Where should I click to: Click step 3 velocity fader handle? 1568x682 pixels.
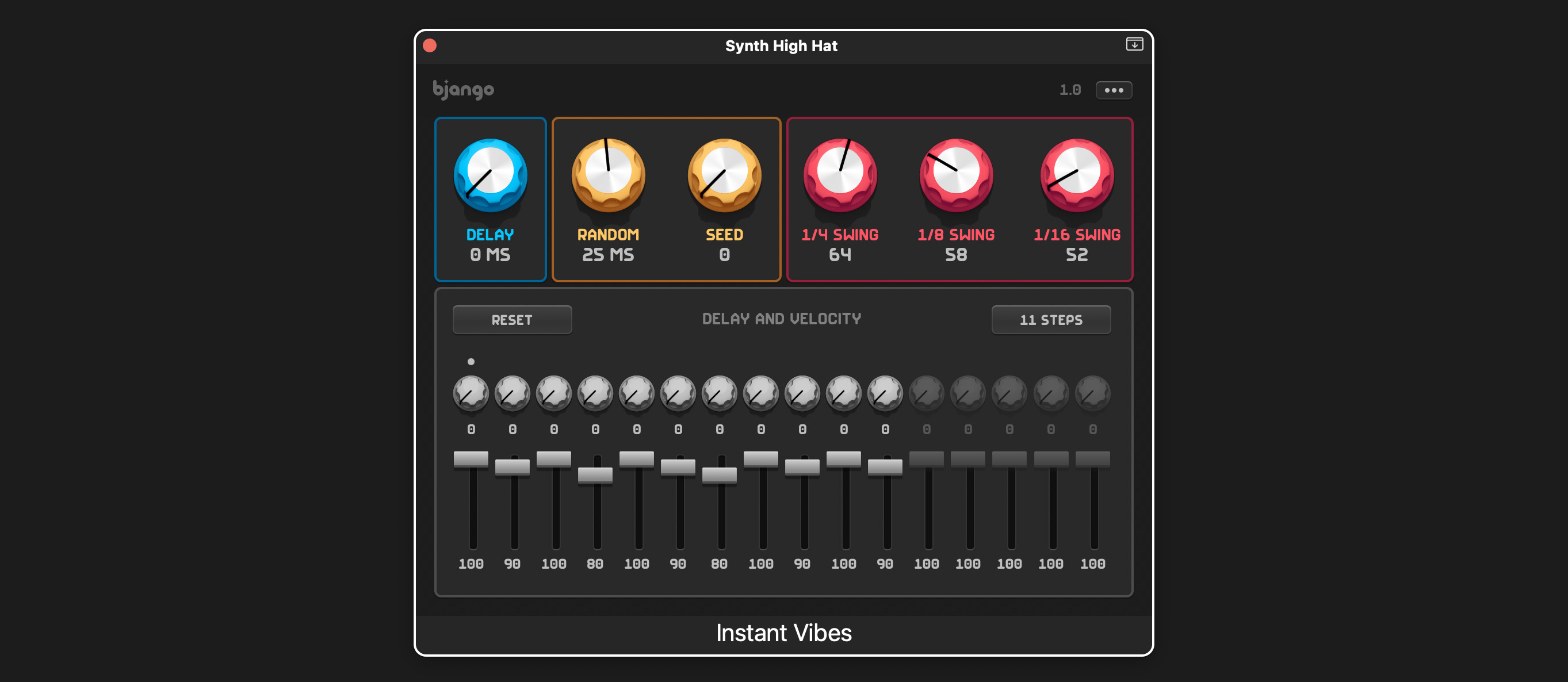click(553, 459)
